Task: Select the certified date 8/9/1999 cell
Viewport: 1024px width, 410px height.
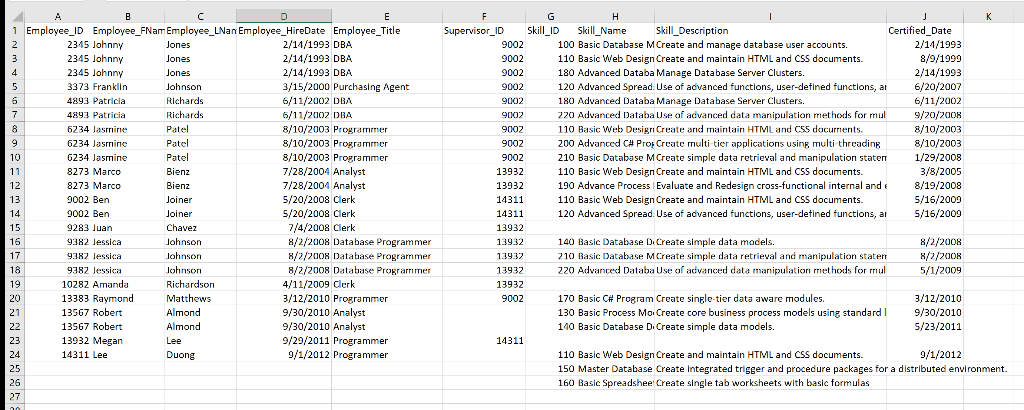Action: 925,59
